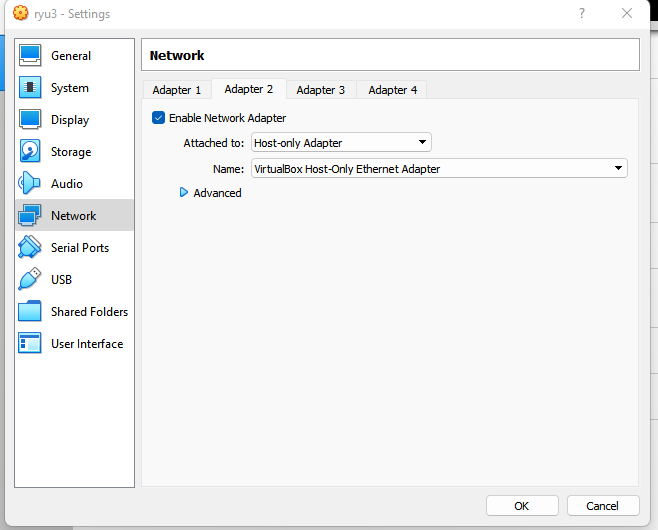Switch to the Adapter 3 tab

(321, 90)
